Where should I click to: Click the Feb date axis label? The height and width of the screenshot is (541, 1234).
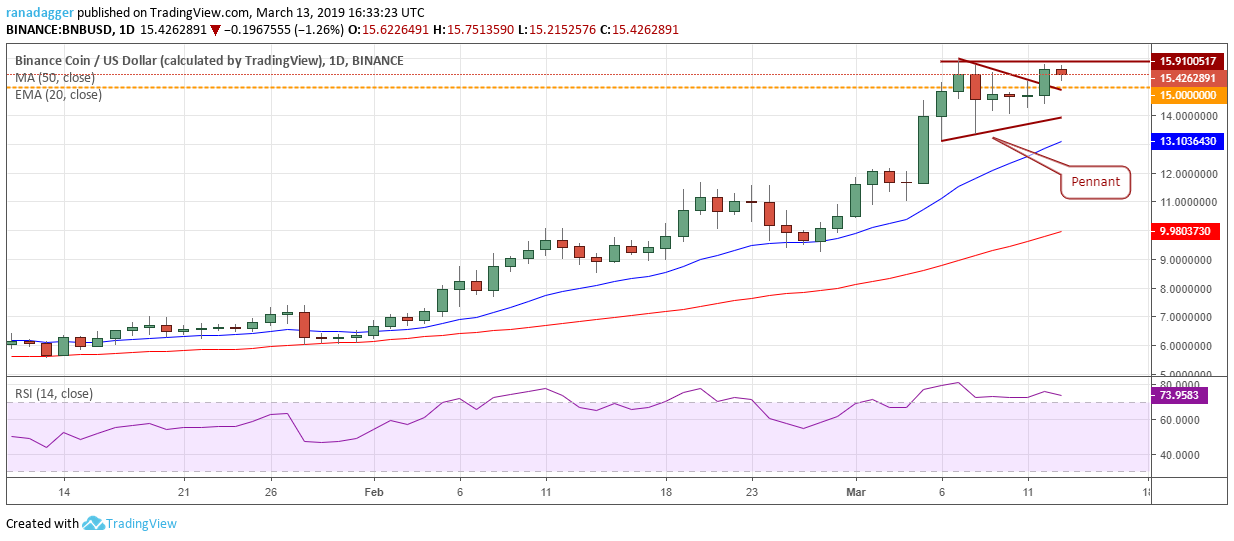(x=373, y=492)
